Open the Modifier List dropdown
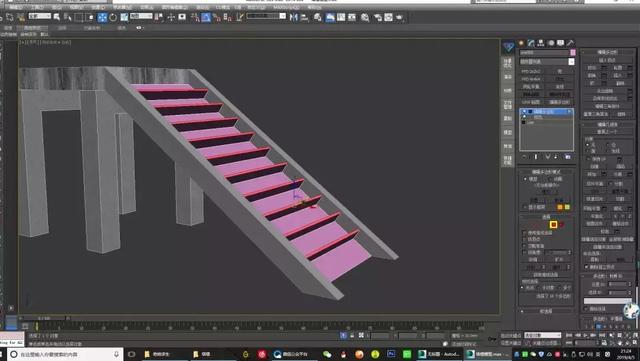 pos(547,62)
